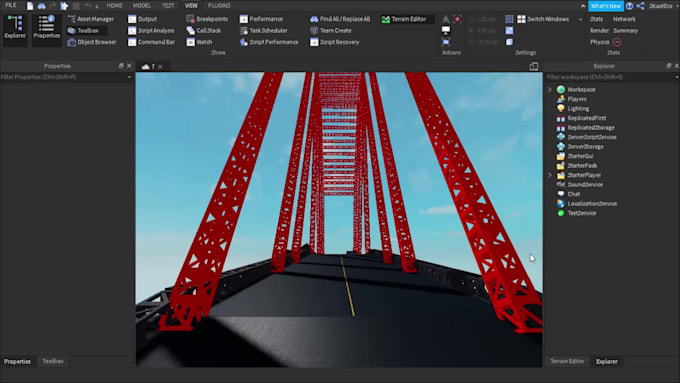Open the Performance window

coord(261,19)
